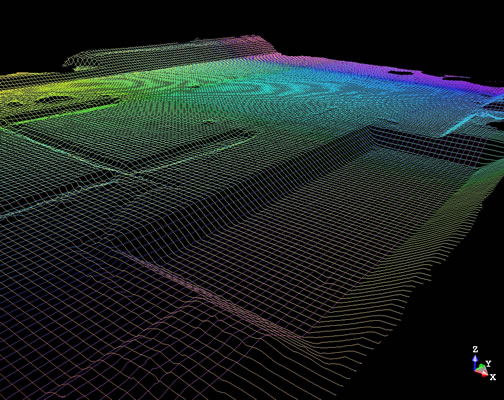Click the Z axis label on orientation gizmo
Viewport: 504px width, 400px height.
click(x=475, y=349)
